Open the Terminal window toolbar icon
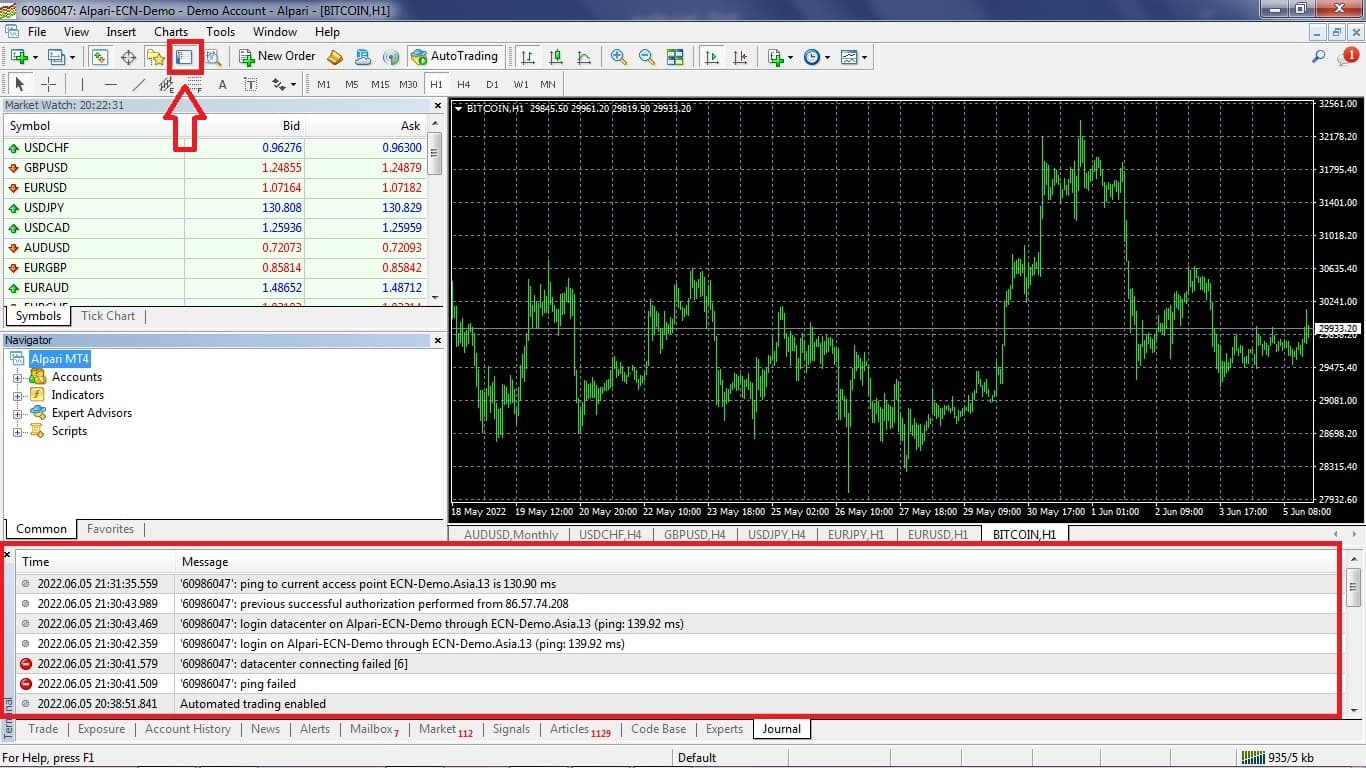Viewport: 1366px width, 768px height. (184, 57)
